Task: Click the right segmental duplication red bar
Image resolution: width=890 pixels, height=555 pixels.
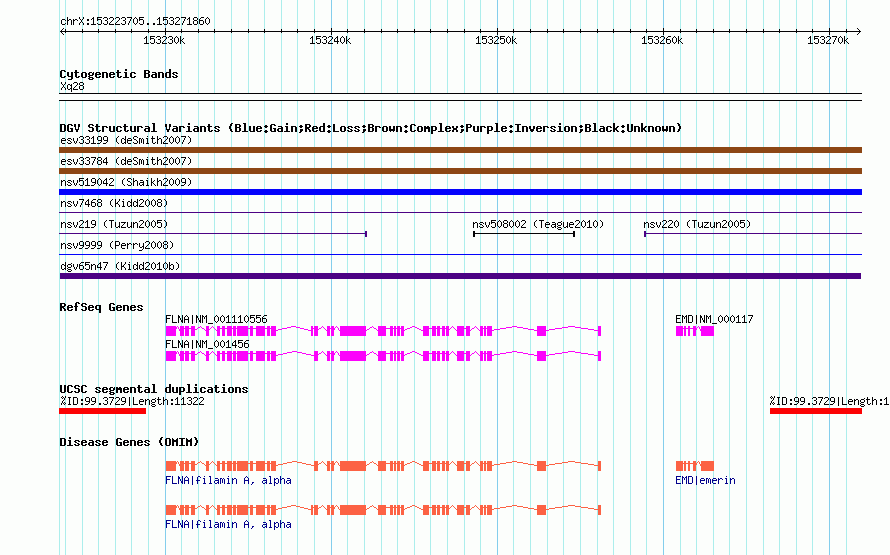Action: pos(816,411)
